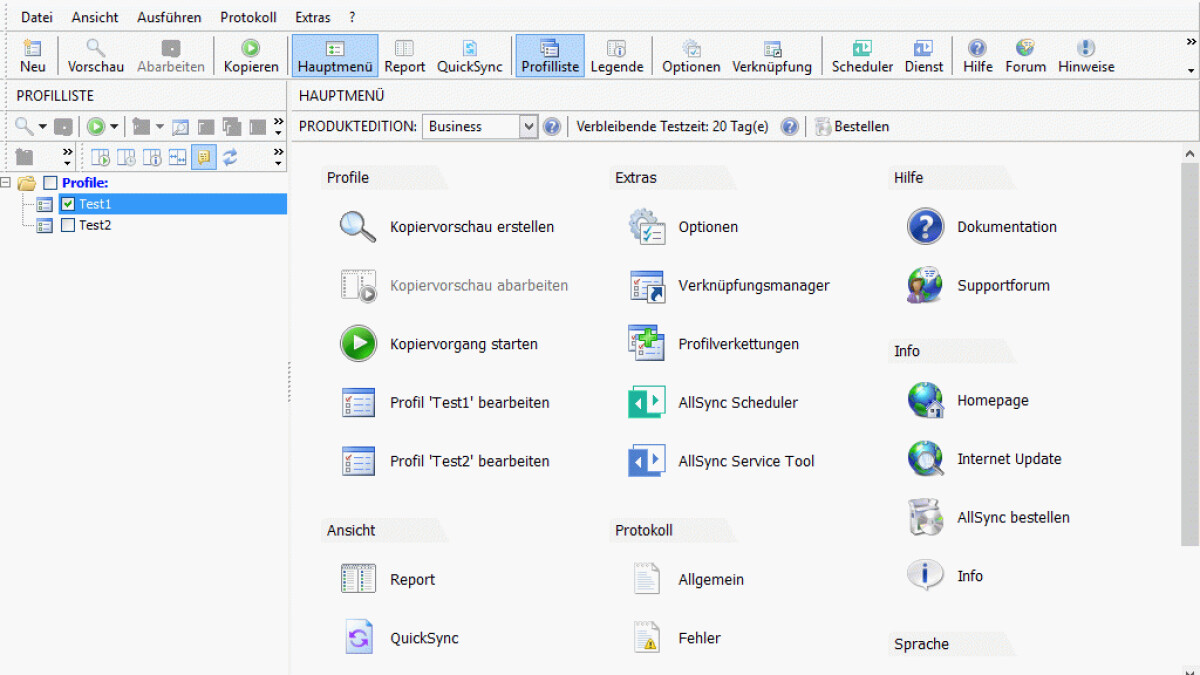Viewport: 1200px width, 675px height.
Task: Click the Bestellen button
Action: tap(851, 126)
